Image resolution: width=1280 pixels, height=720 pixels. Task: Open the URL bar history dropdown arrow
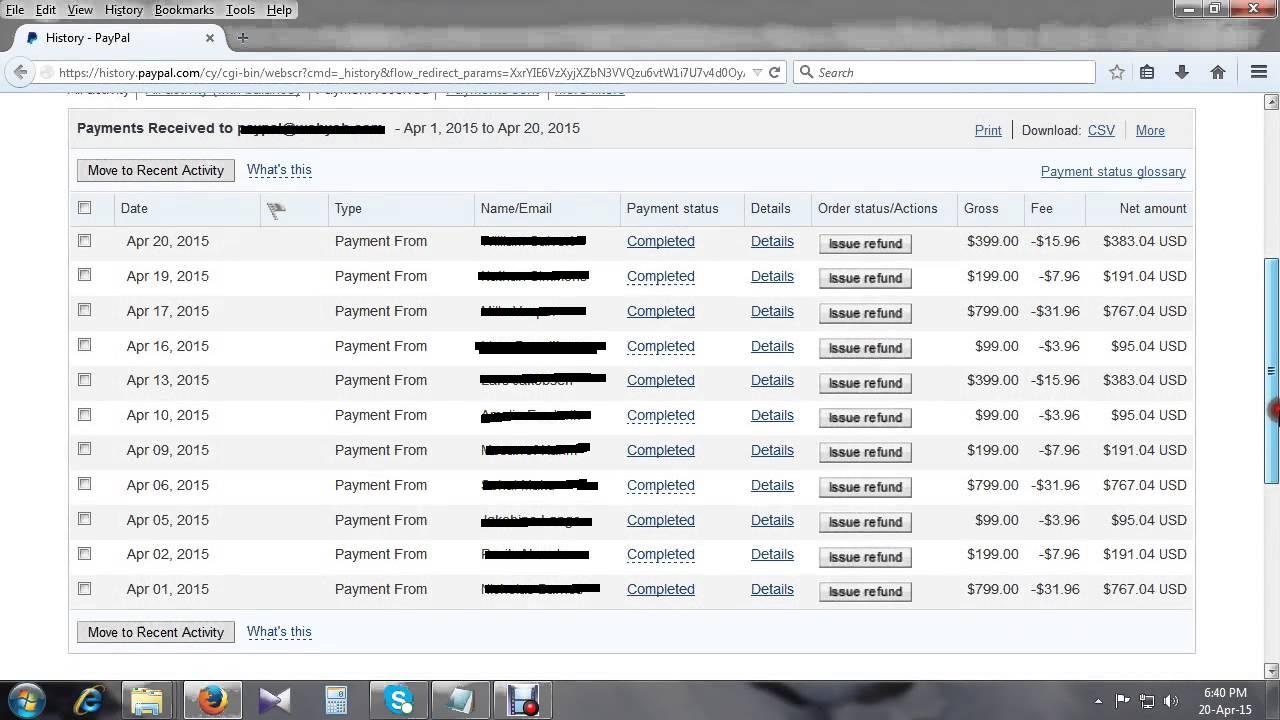pyautogui.click(x=757, y=72)
